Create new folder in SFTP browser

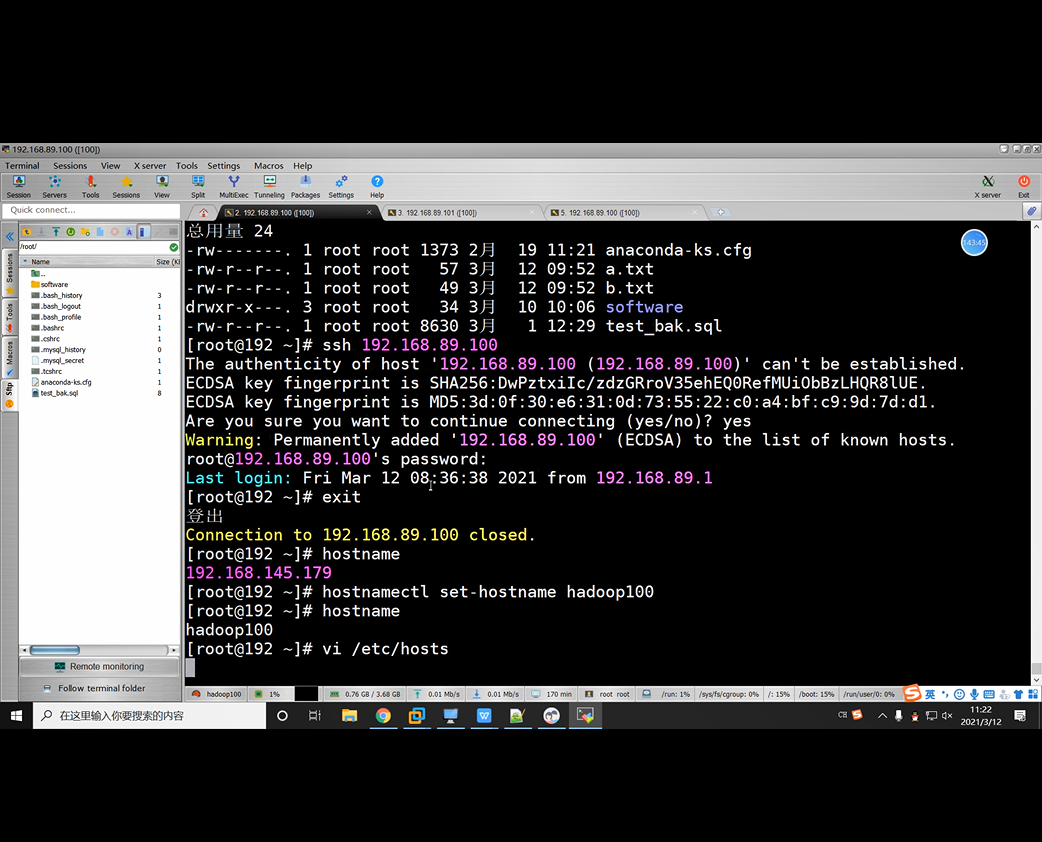(x=85, y=232)
